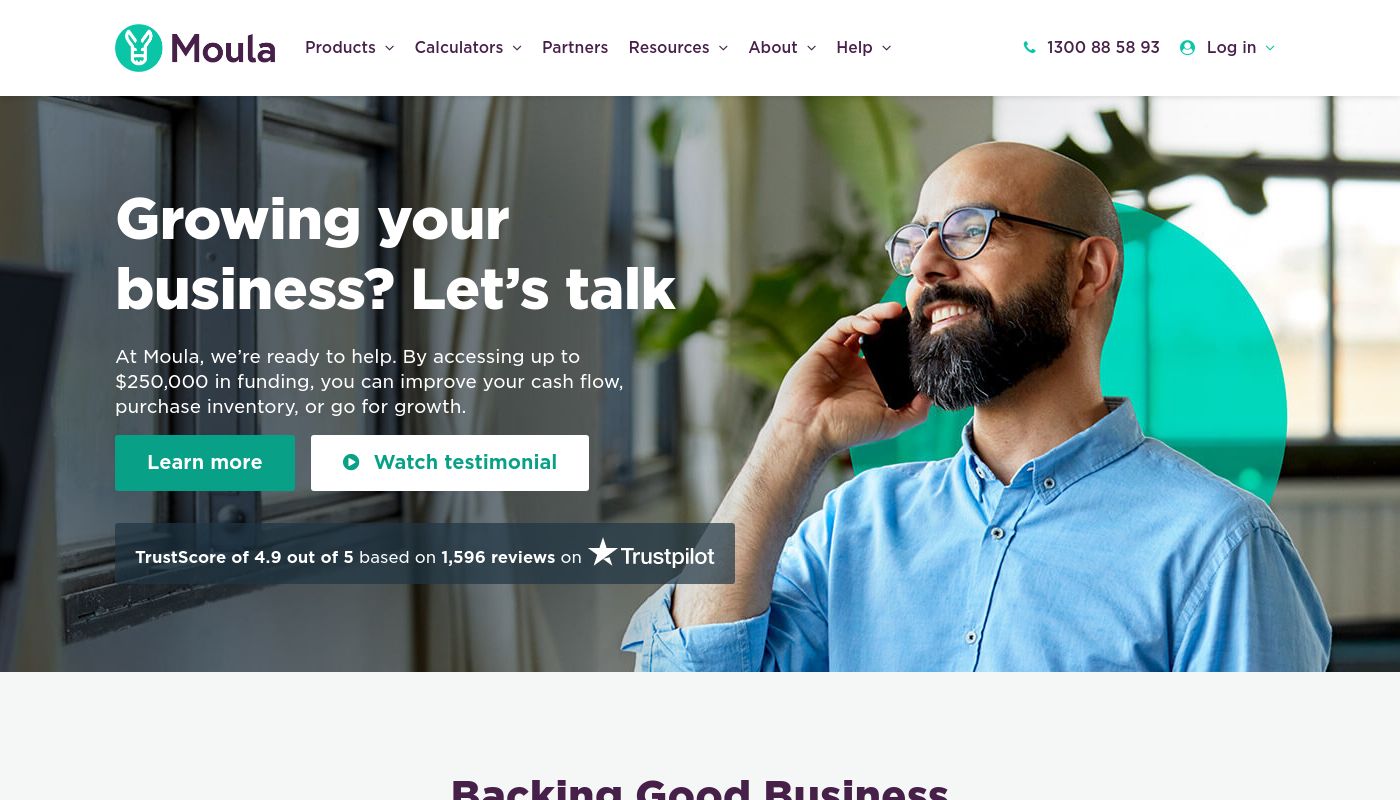The height and width of the screenshot is (800, 1400).
Task: Select the Calculators menu item
Action: (x=459, y=48)
